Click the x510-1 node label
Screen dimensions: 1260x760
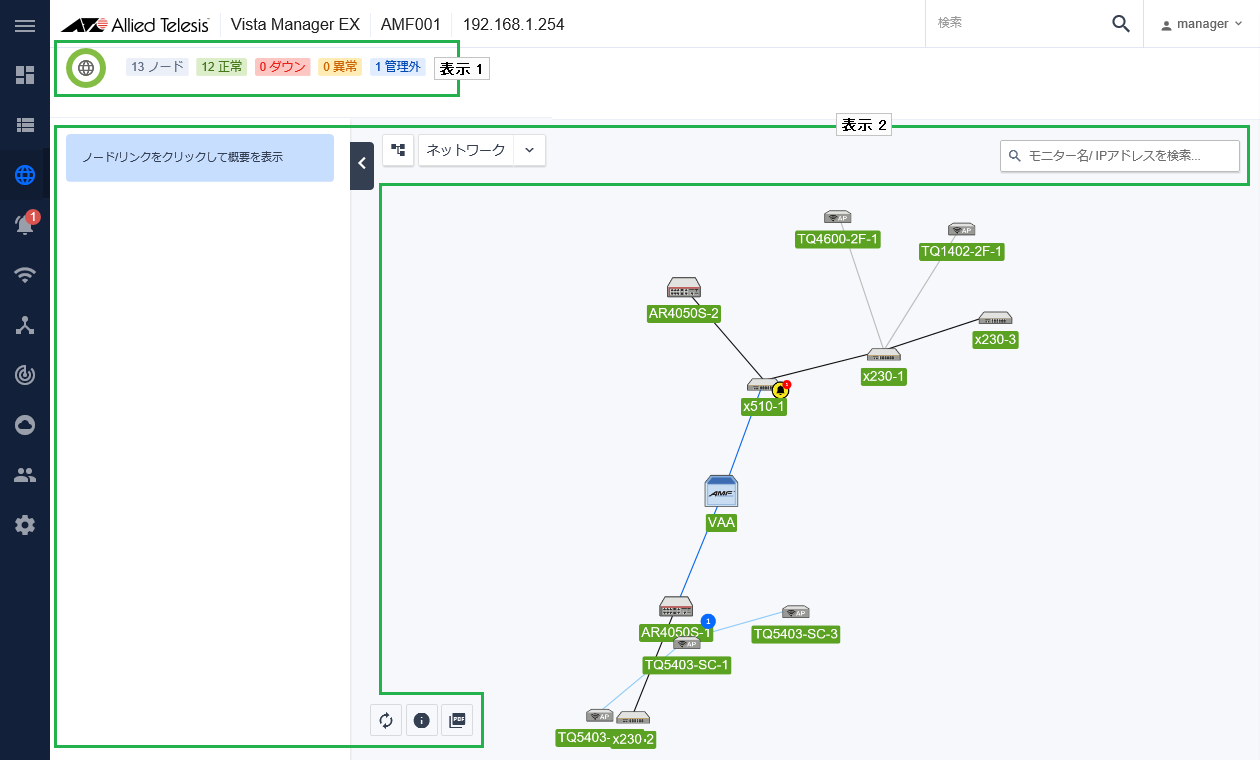[764, 407]
